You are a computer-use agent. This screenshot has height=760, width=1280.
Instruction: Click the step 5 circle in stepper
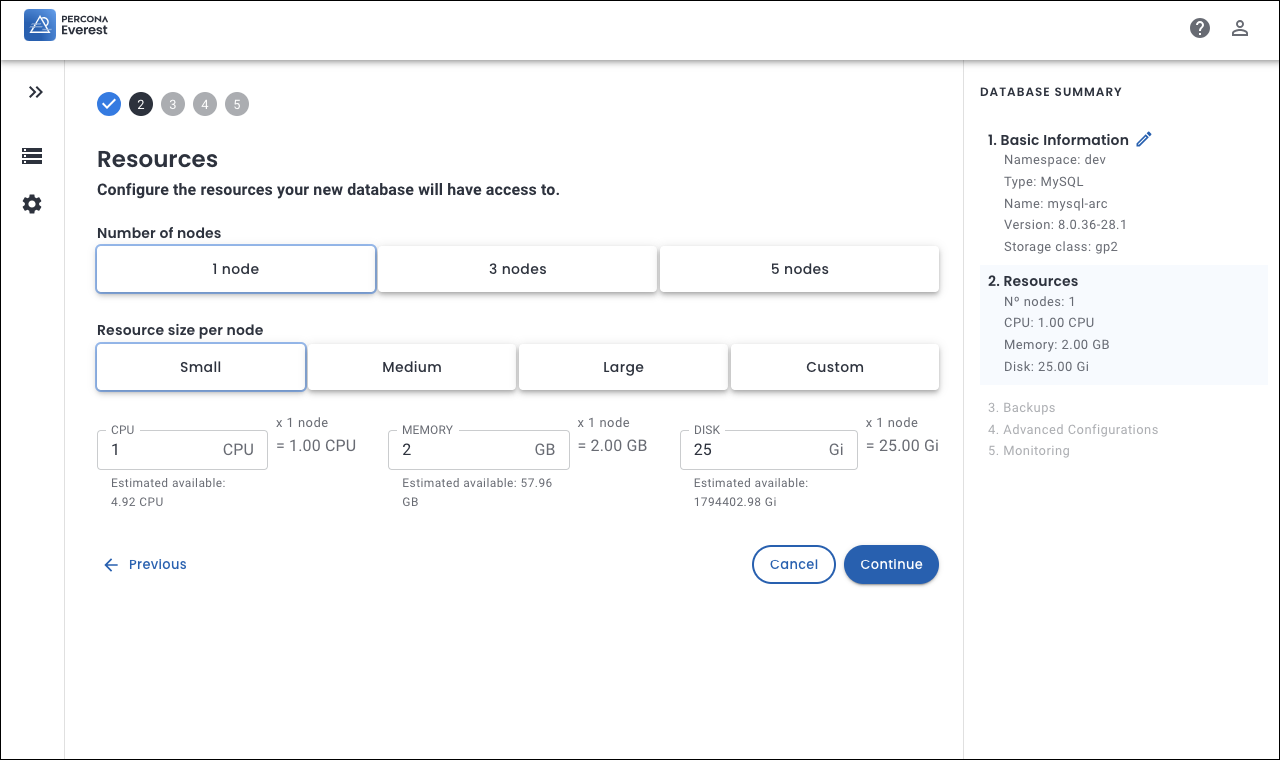(237, 104)
